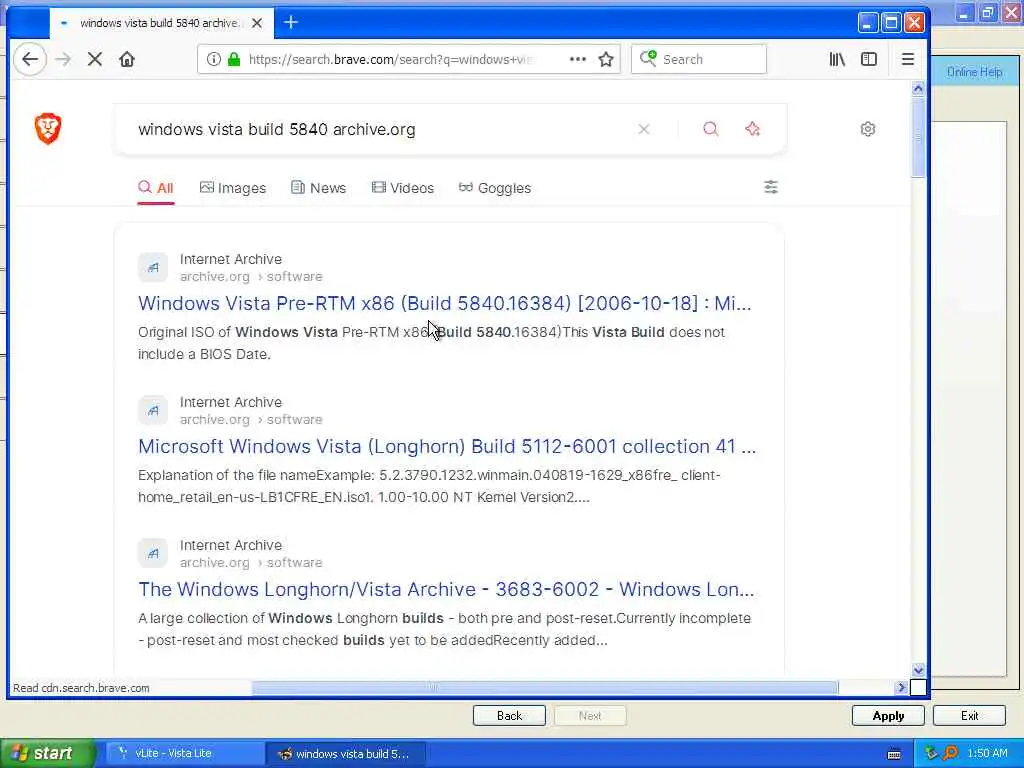Open The Windows Longhorn/Vista Archive link
The height and width of the screenshot is (768, 1024).
446,589
